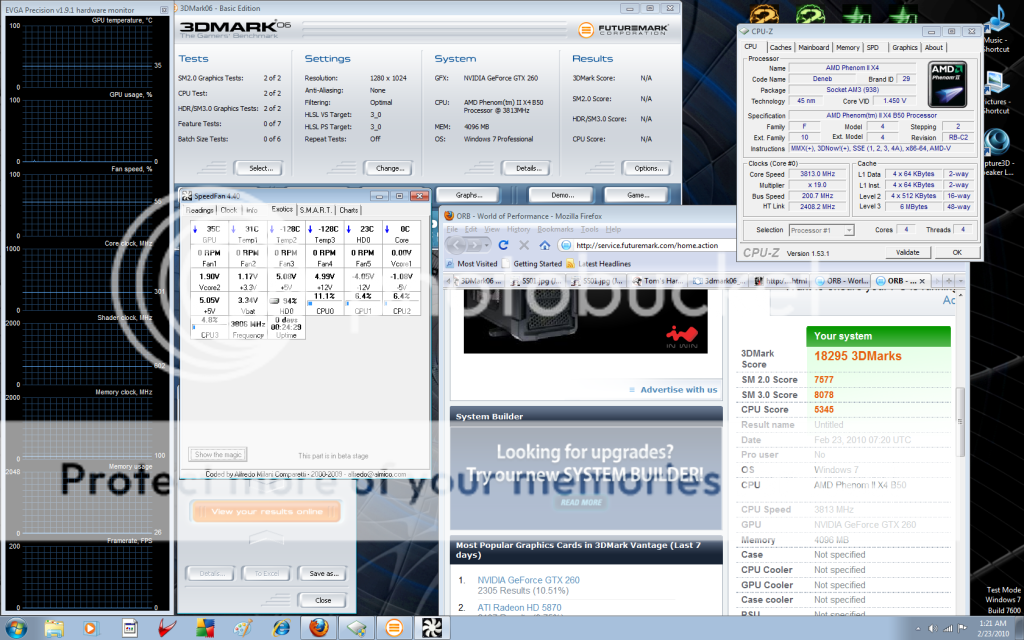Screen dimensions: 1024x640
Task: Switch to Firefox on the taskbar
Action: (319, 628)
